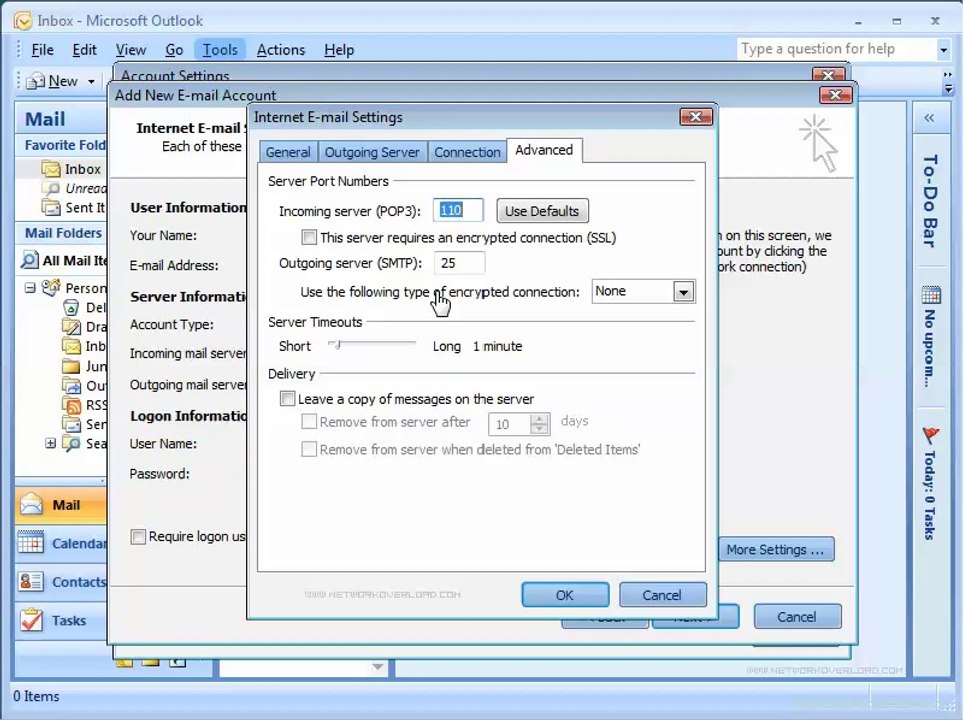Decrease days value with the stepper down arrow
This screenshot has width=963, height=720.
click(539, 429)
